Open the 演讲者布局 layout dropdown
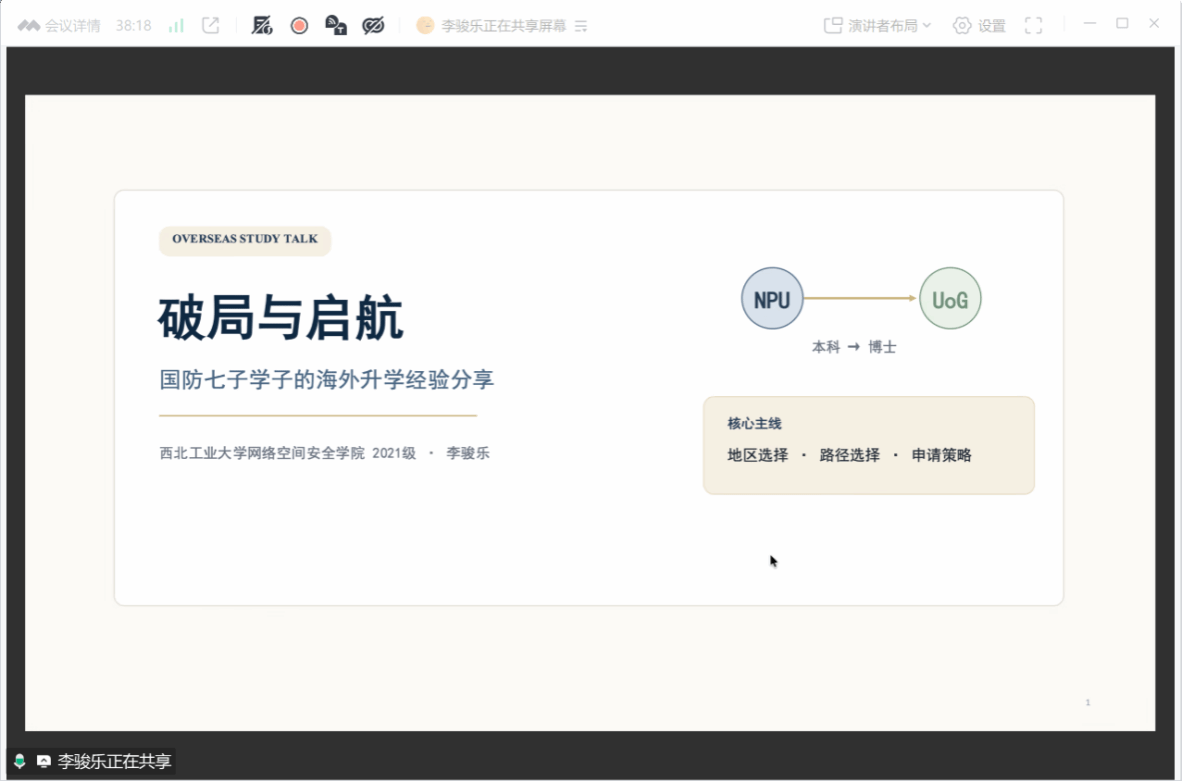 [877, 26]
